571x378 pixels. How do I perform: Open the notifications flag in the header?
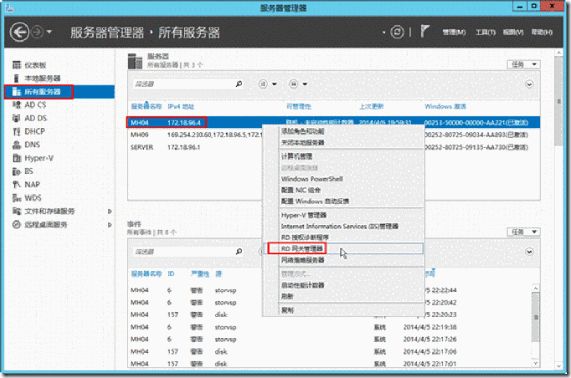point(424,31)
